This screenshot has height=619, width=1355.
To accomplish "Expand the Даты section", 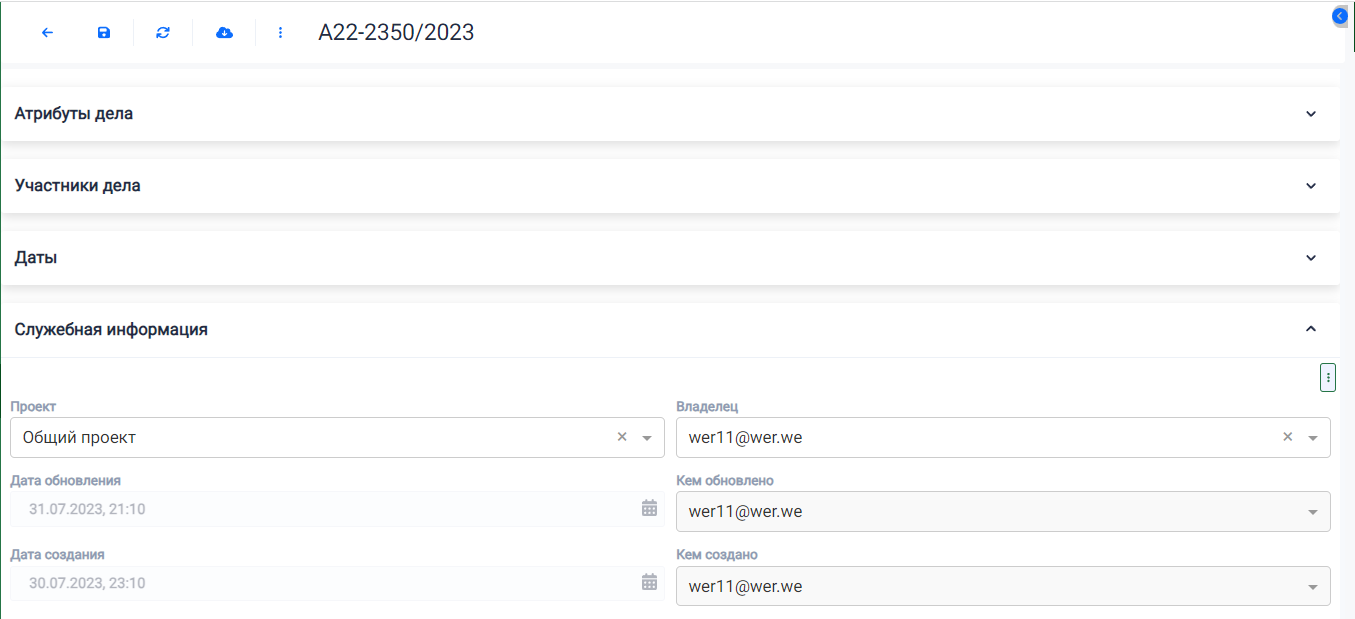I will (x=1311, y=258).
